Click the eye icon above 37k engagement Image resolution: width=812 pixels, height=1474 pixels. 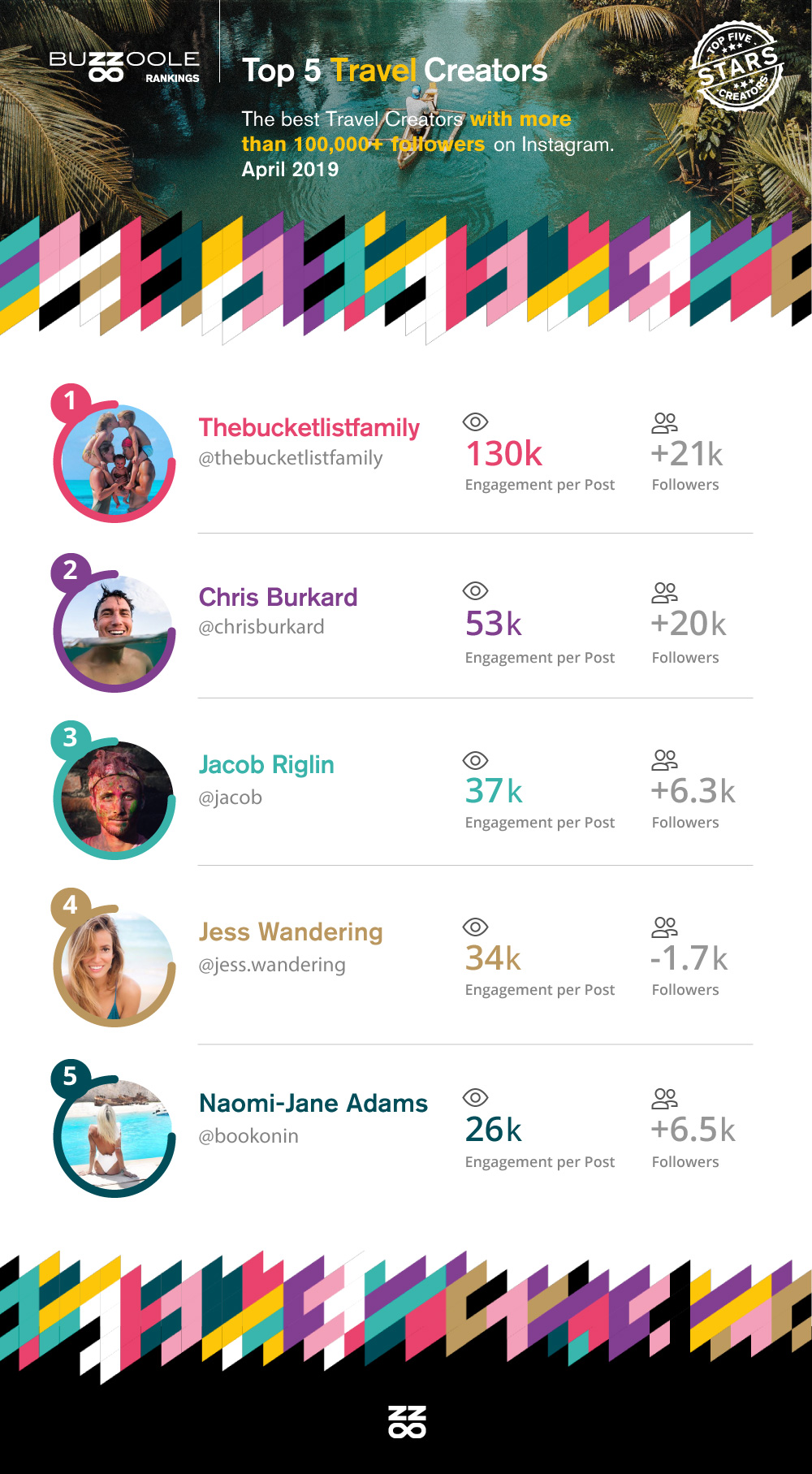(475, 760)
